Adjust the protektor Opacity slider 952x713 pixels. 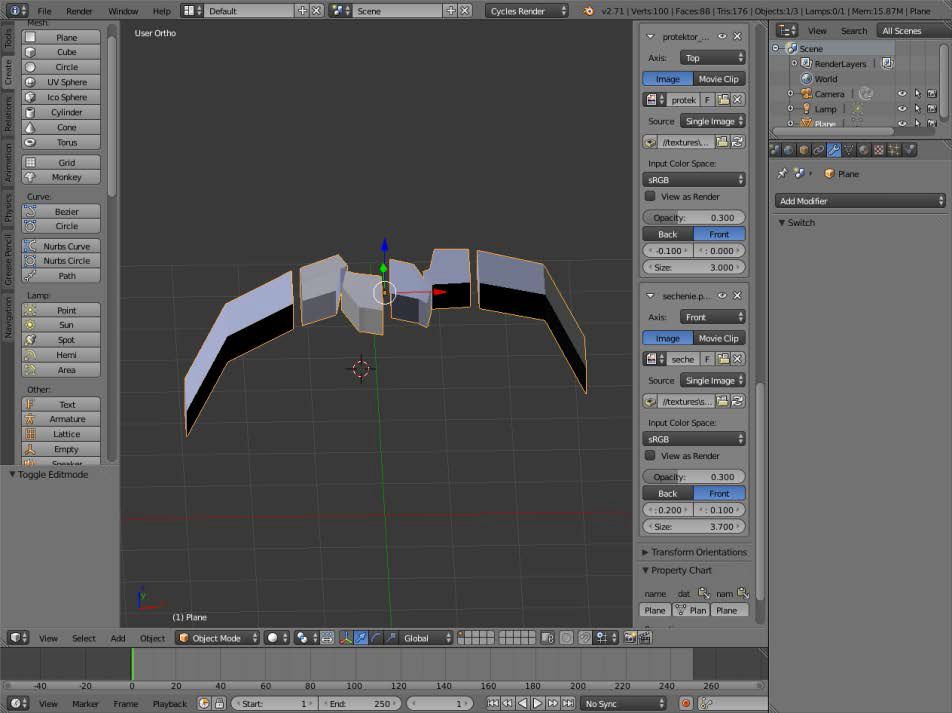point(694,217)
